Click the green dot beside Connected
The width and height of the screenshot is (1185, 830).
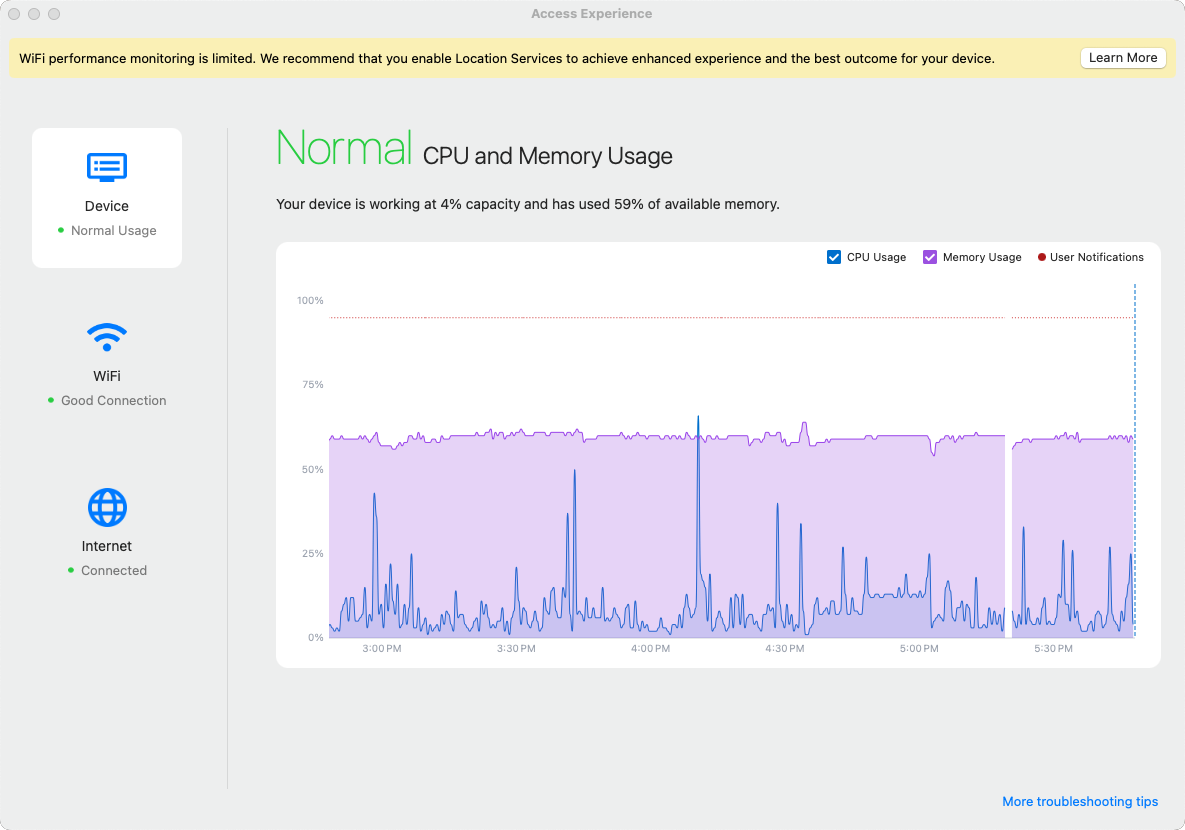click(x=71, y=571)
